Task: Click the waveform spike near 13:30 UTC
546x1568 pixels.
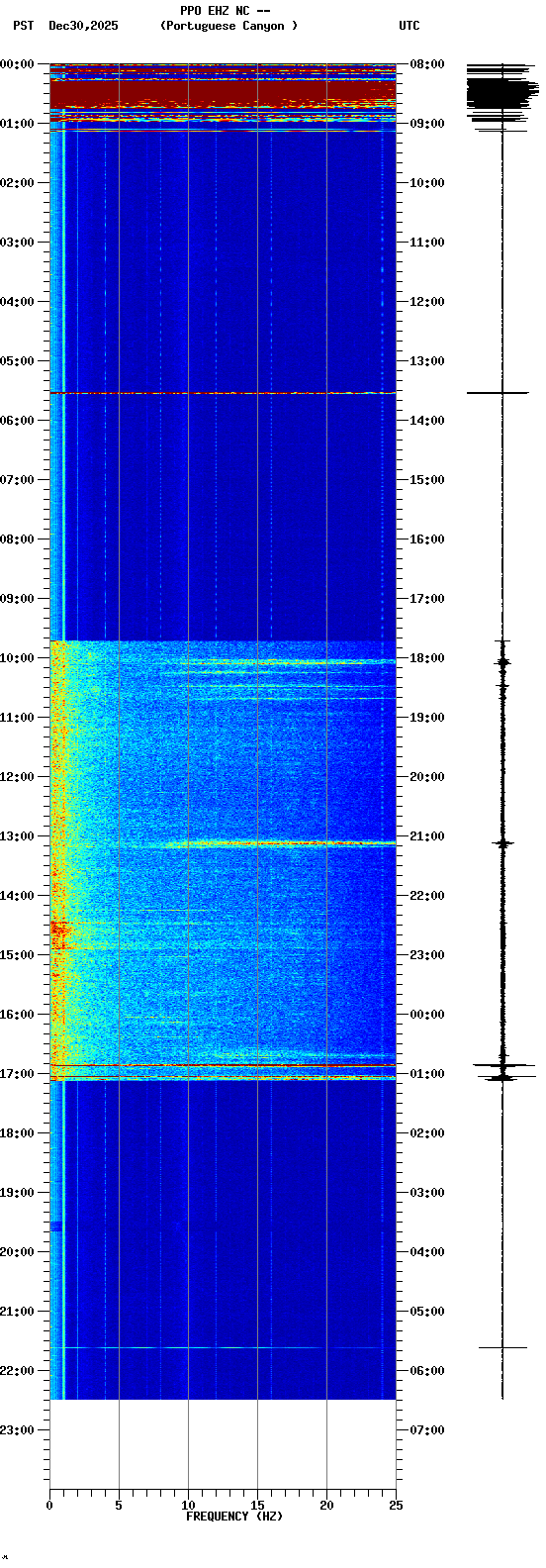Action: 499,393
